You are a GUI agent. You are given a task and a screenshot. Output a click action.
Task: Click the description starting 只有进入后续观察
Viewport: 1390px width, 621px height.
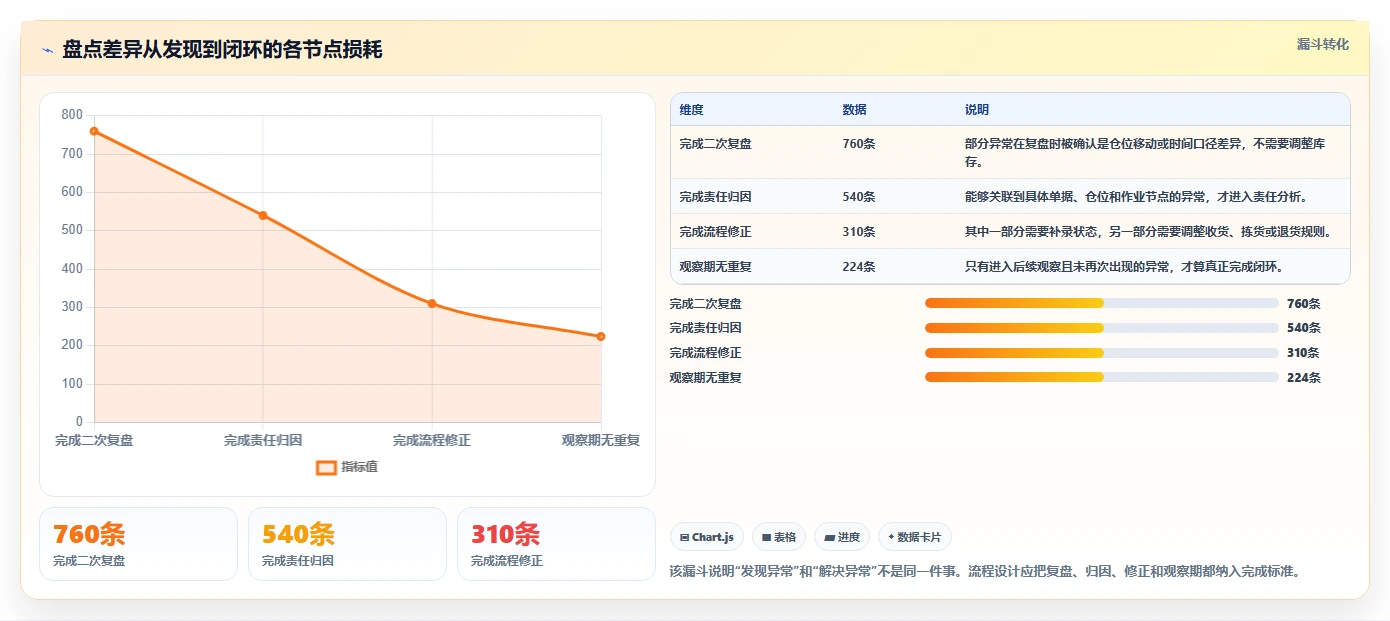pyautogui.click(x=1124, y=267)
